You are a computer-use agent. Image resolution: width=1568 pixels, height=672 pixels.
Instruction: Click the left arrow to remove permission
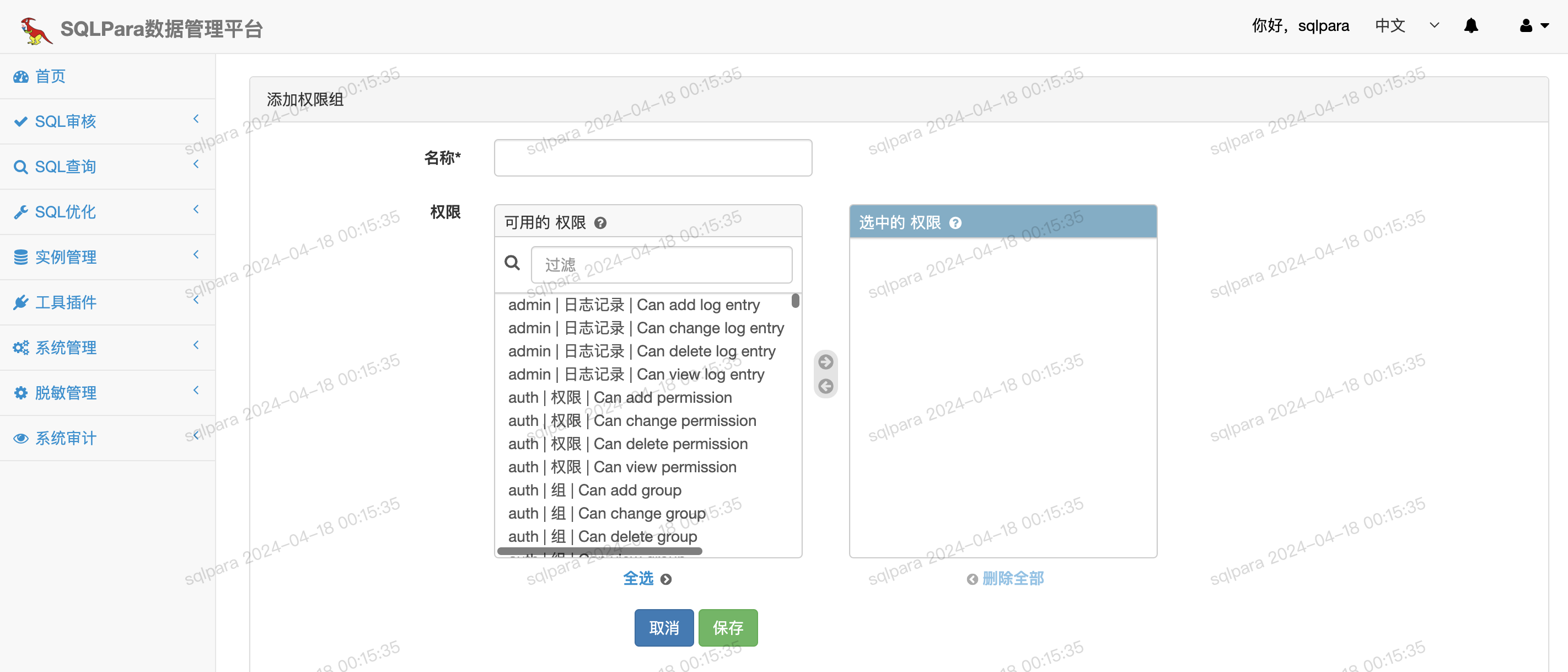pyautogui.click(x=825, y=386)
